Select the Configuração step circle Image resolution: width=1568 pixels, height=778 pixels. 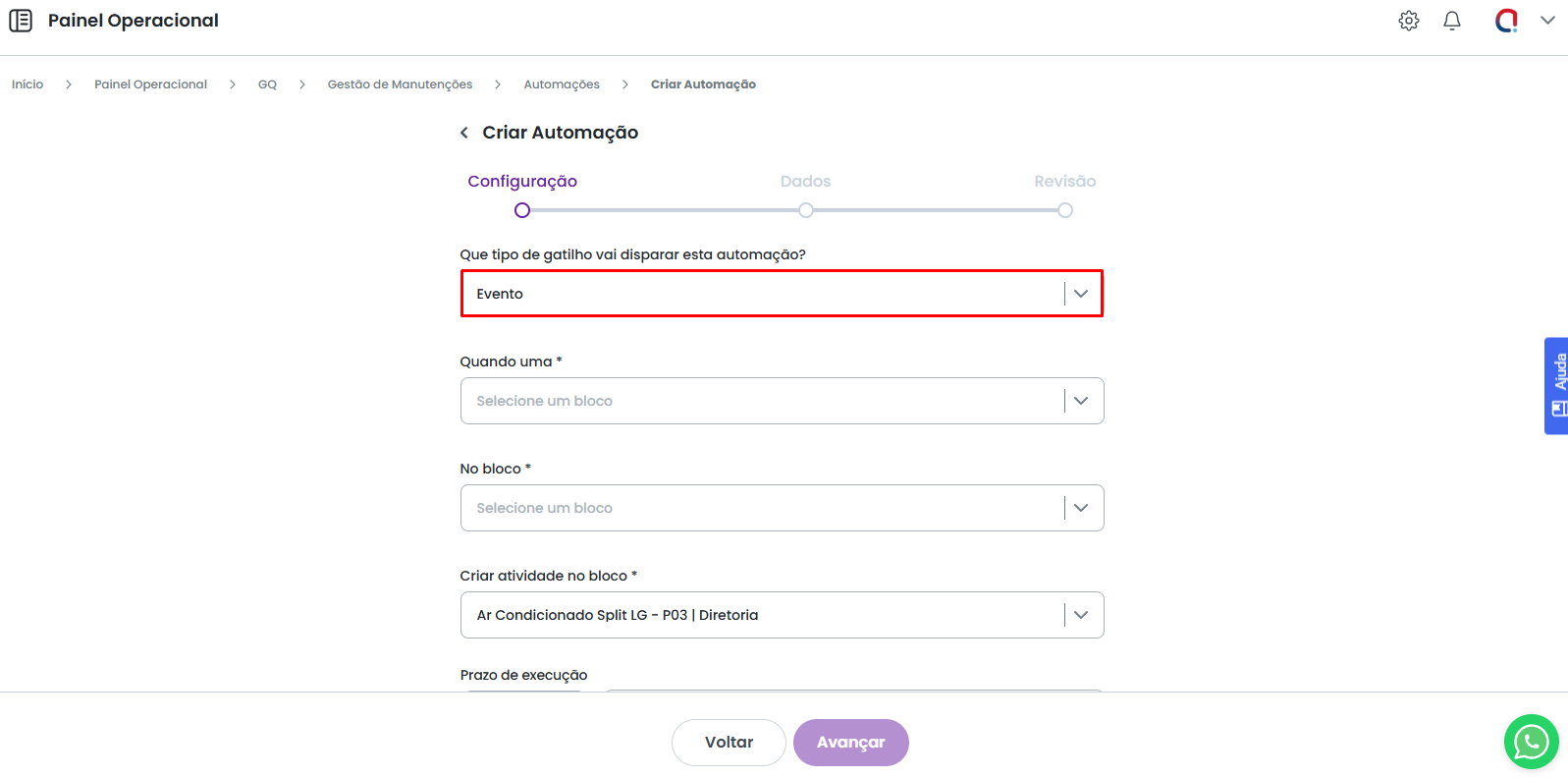click(x=522, y=210)
